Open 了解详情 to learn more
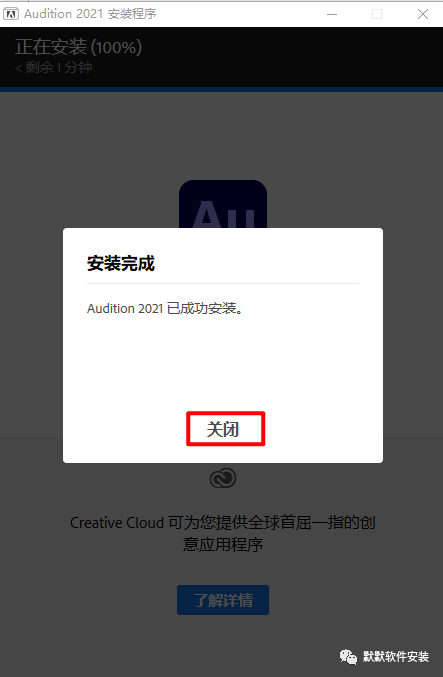This screenshot has width=443, height=677. click(223, 600)
